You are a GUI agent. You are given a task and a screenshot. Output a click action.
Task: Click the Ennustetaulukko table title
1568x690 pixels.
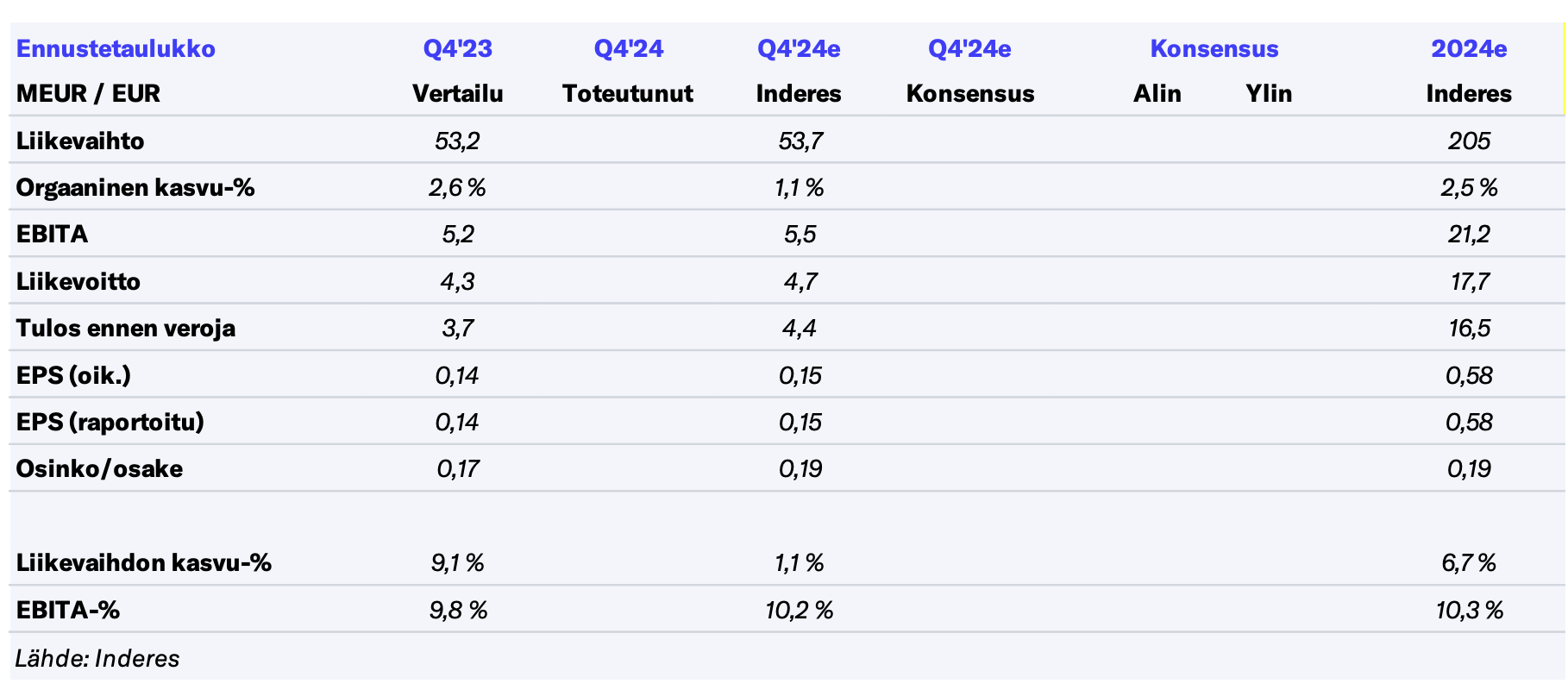(x=116, y=48)
